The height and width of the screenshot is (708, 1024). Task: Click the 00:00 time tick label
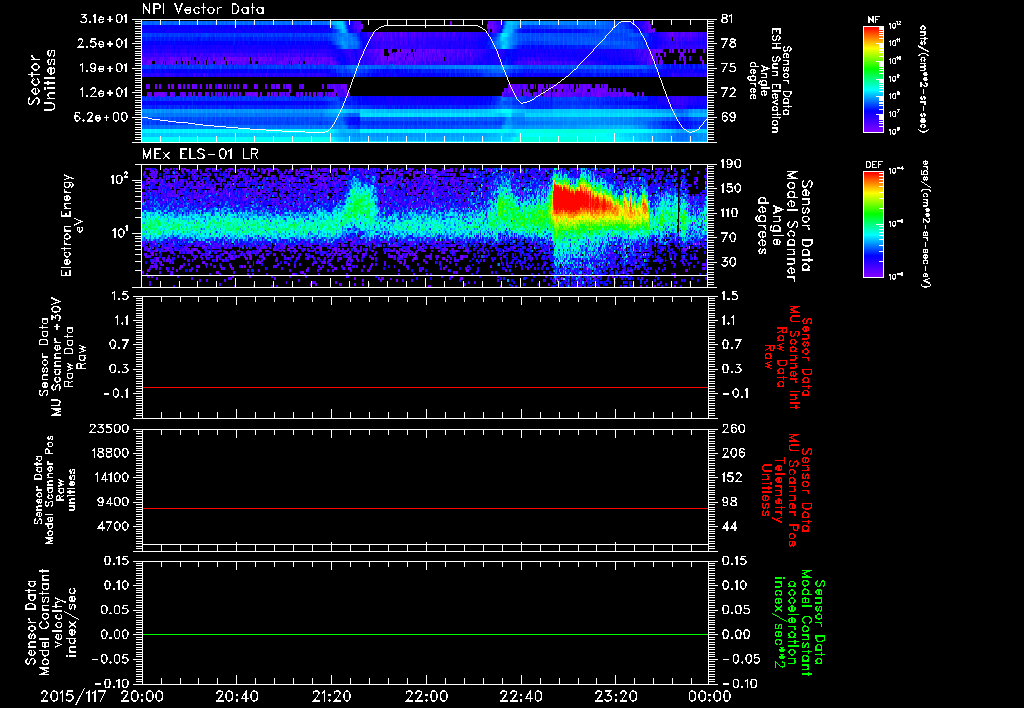pos(710,696)
